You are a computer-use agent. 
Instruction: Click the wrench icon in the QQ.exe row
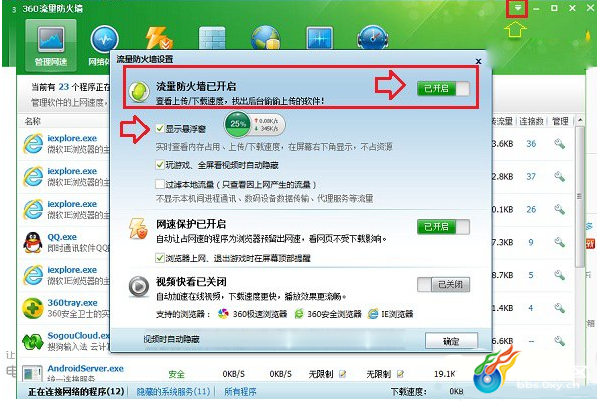[x=559, y=242]
